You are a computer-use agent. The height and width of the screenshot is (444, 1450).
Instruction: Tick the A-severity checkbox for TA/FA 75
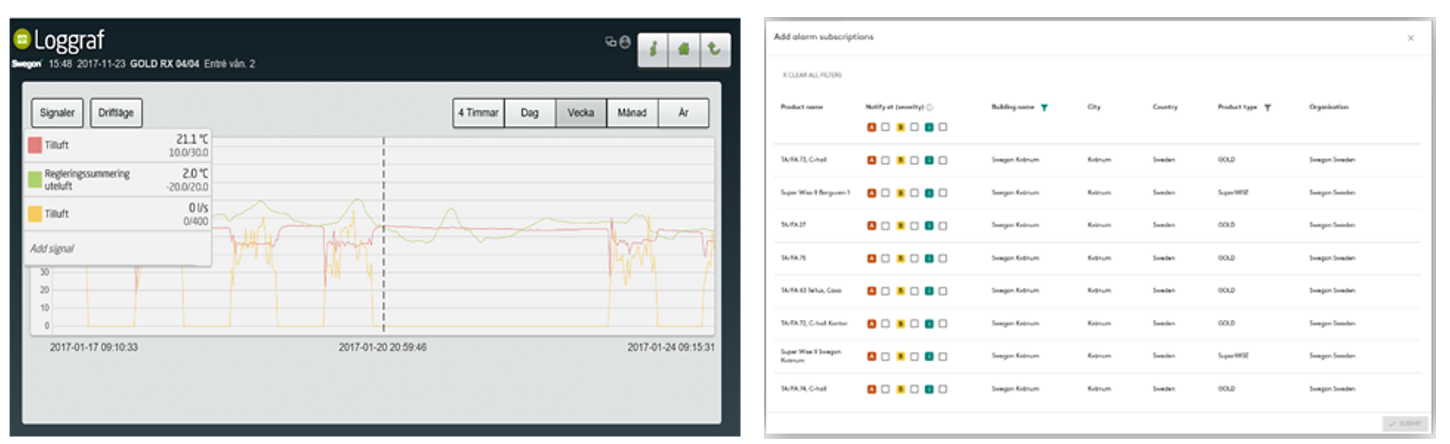pos(885,258)
